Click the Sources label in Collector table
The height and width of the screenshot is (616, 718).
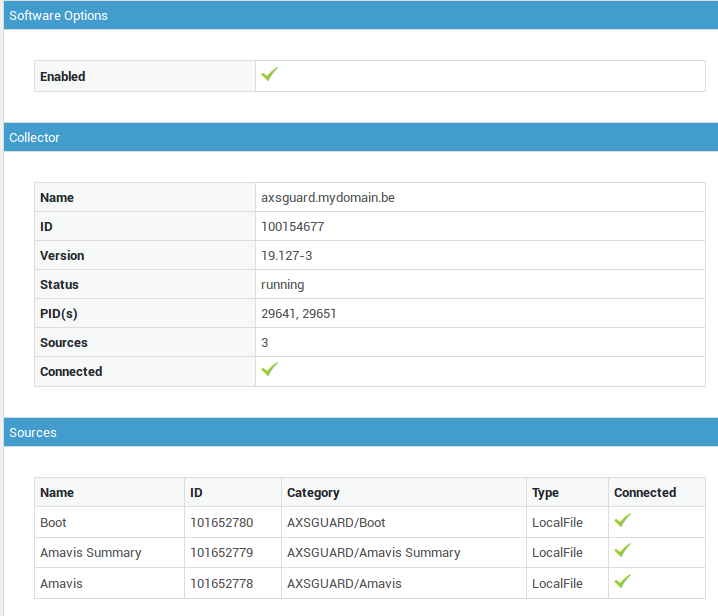point(64,343)
